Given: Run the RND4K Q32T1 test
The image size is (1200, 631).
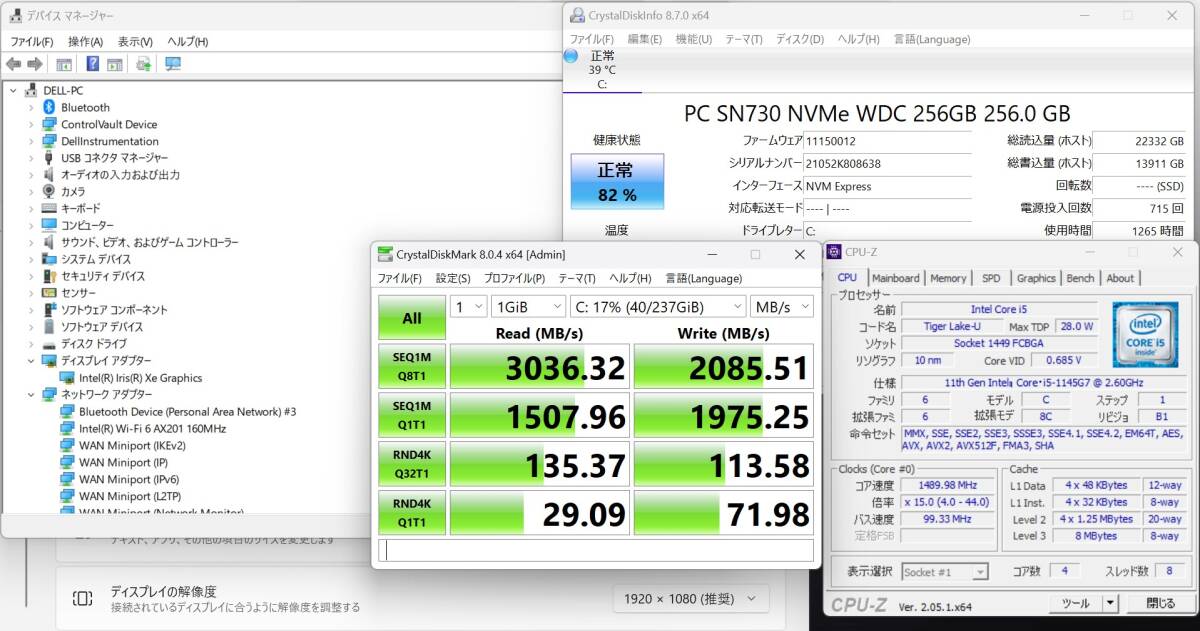Looking at the screenshot, I should [412, 464].
